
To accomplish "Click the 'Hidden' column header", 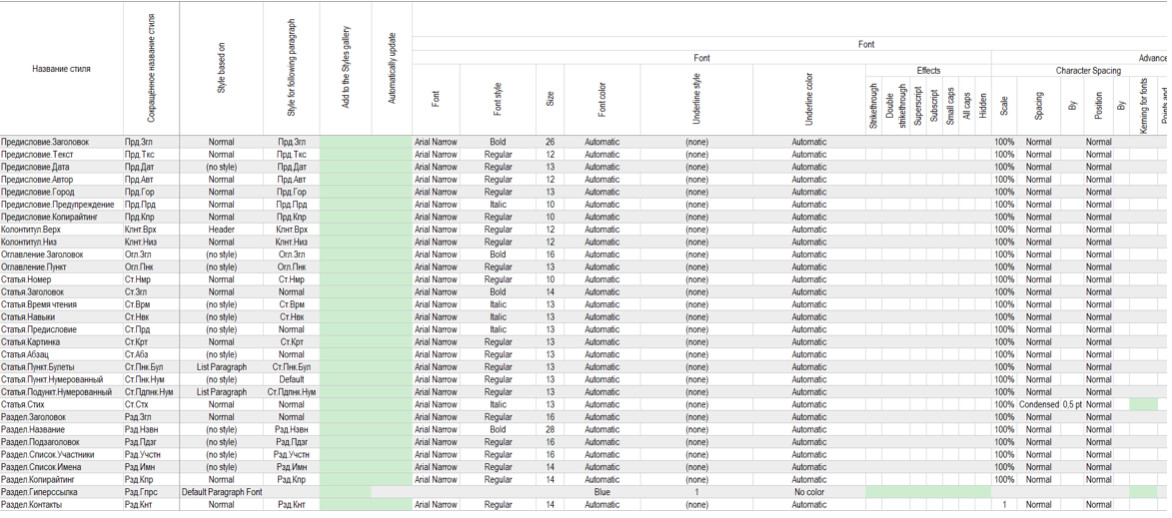I will coord(983,106).
